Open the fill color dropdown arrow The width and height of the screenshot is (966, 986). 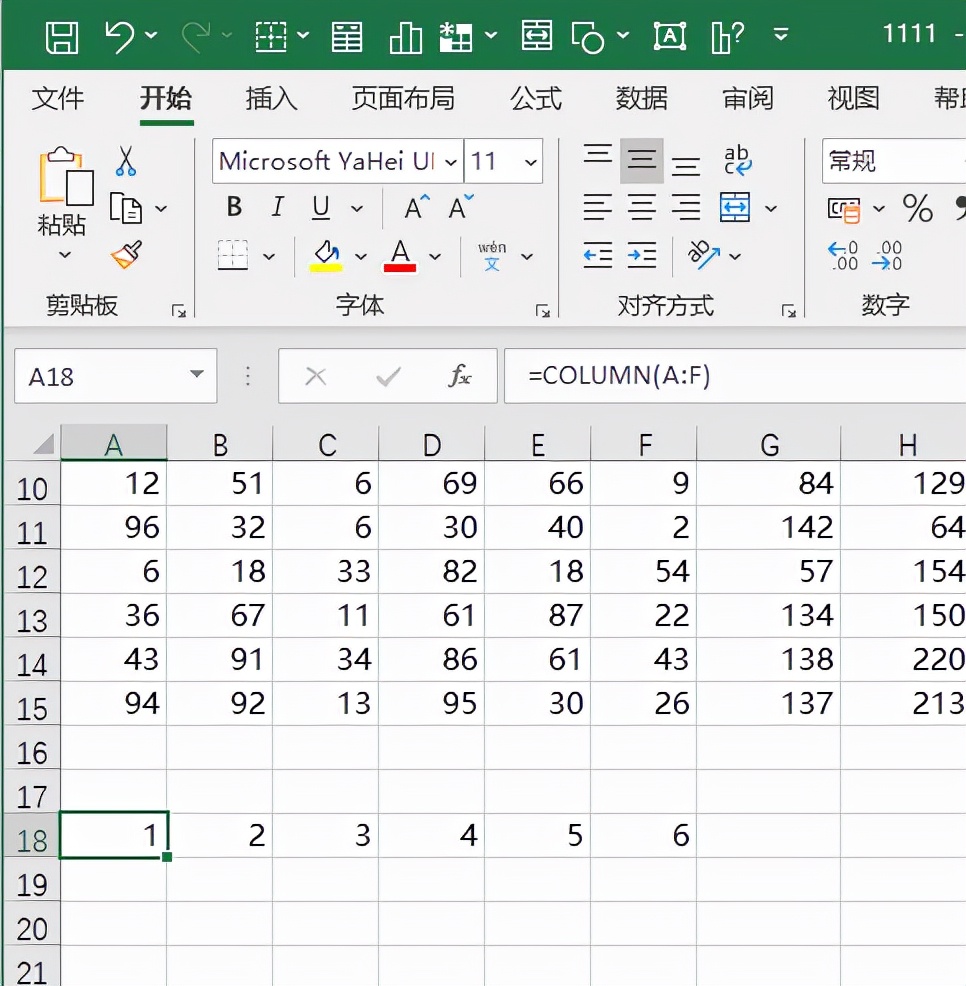pyautogui.click(x=360, y=257)
